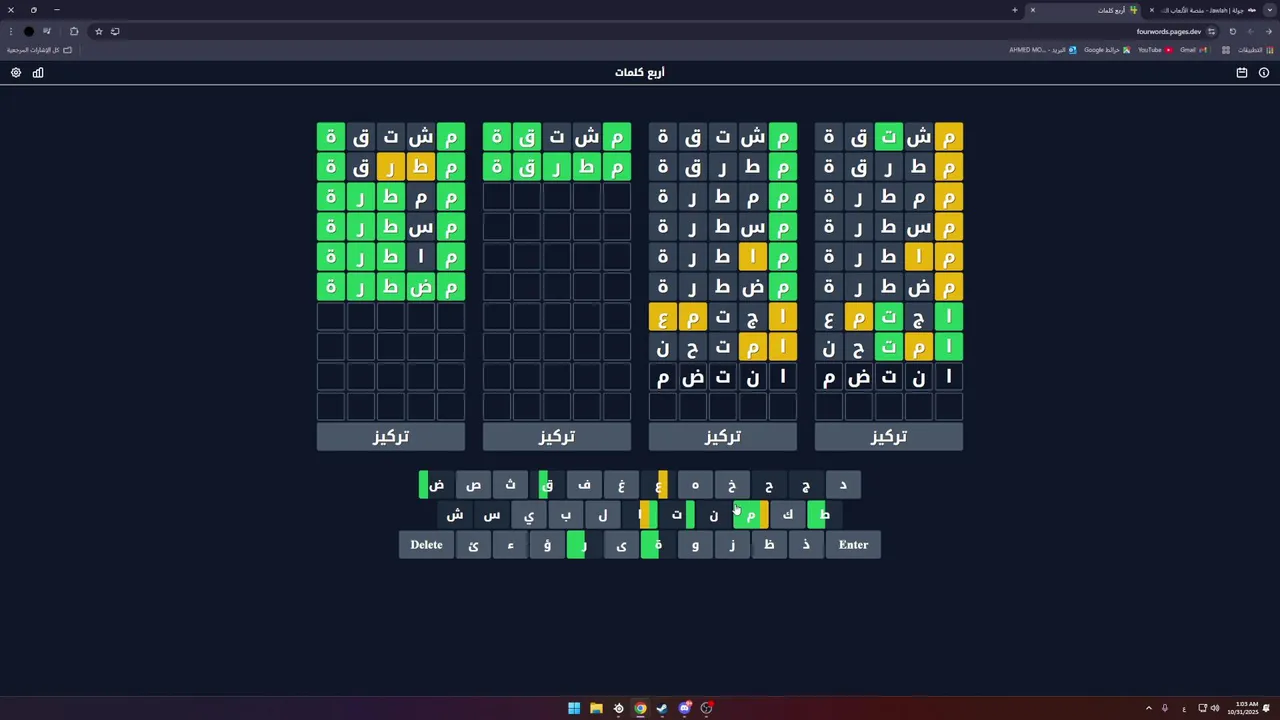This screenshot has width=1280, height=720.
Task: Tap the ط key on game keyboard
Action: [x=825, y=515]
